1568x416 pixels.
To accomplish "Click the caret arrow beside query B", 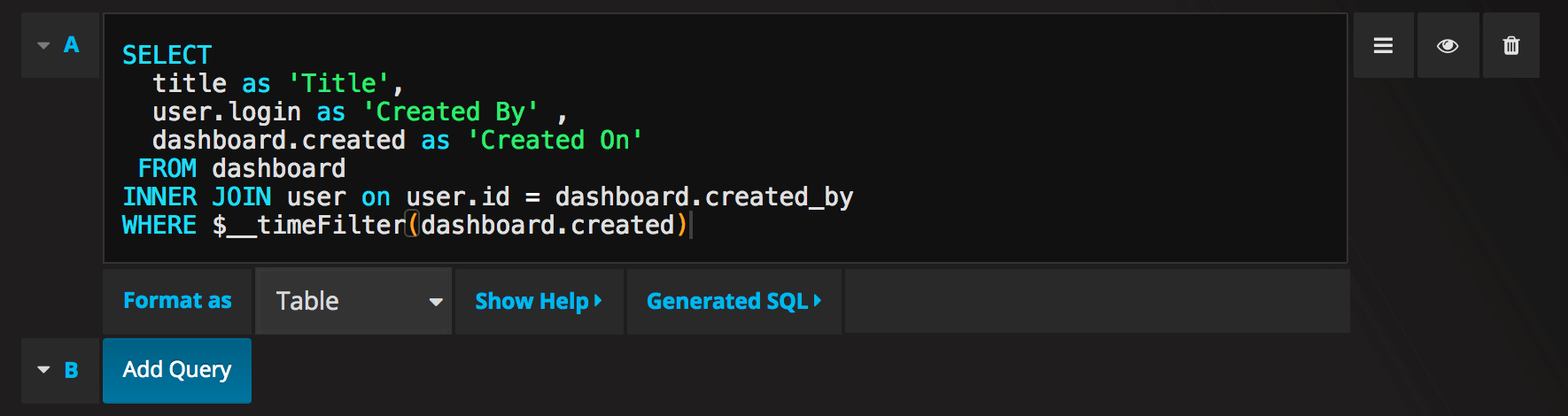I will [x=43, y=370].
